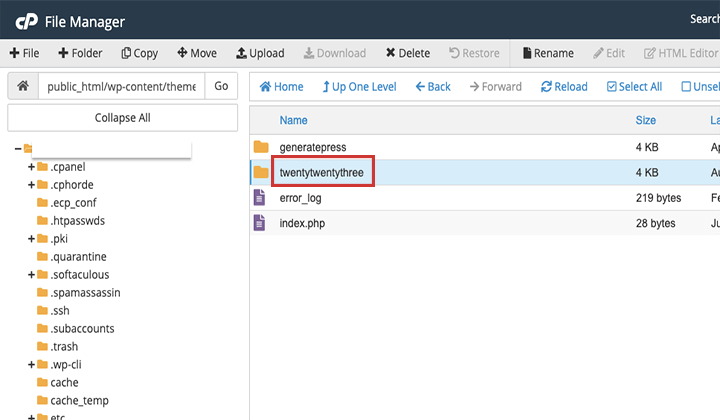Select the .trash folder in tree
Screen dimensions: 720x420
pos(64,347)
